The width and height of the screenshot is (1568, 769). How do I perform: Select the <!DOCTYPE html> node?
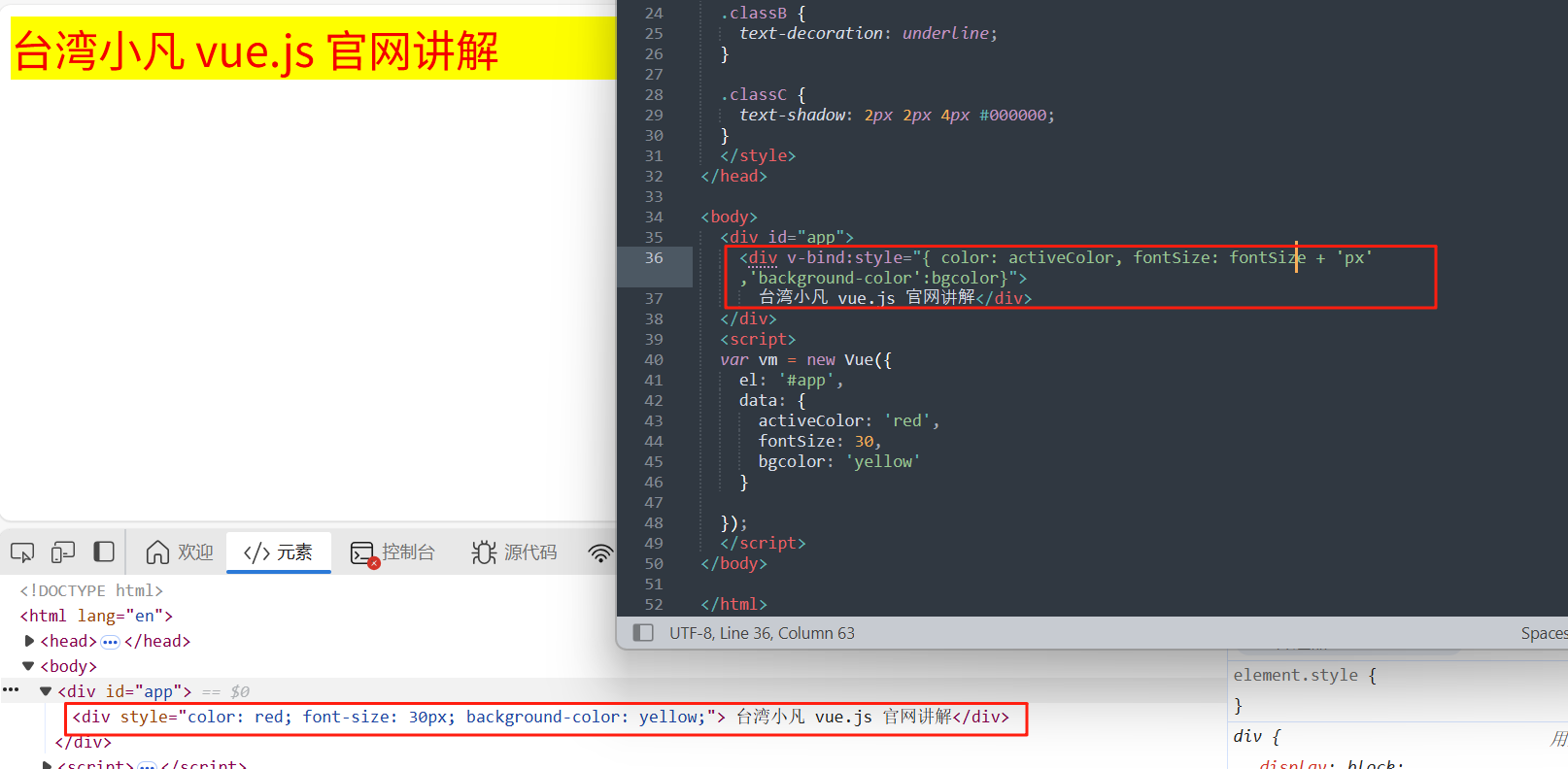pyautogui.click(x=91, y=590)
